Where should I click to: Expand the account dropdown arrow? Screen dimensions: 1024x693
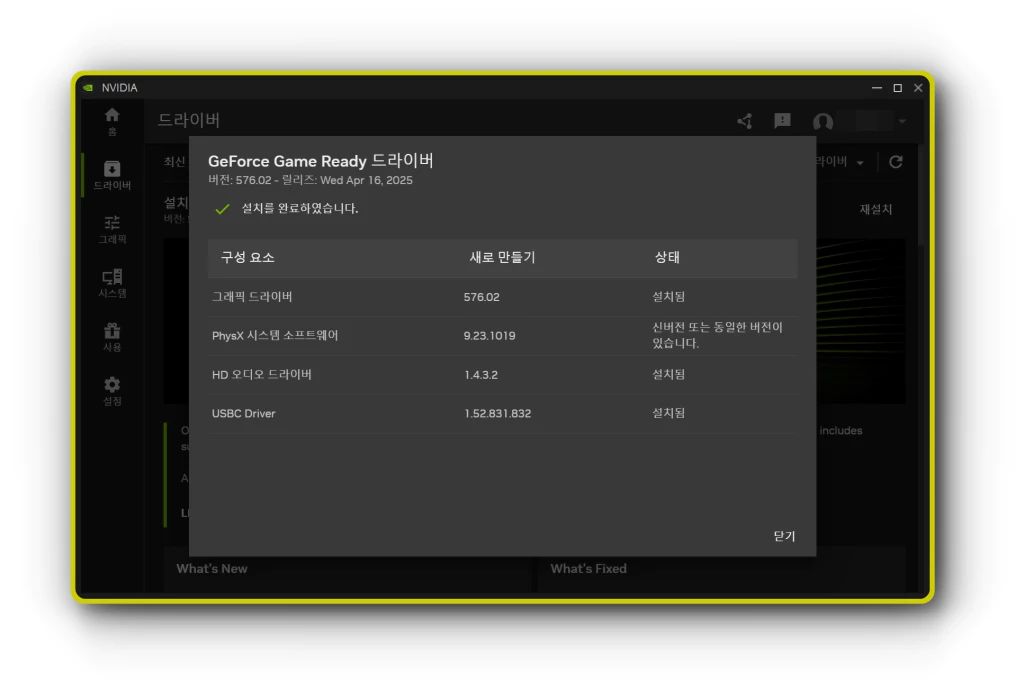tap(902, 121)
